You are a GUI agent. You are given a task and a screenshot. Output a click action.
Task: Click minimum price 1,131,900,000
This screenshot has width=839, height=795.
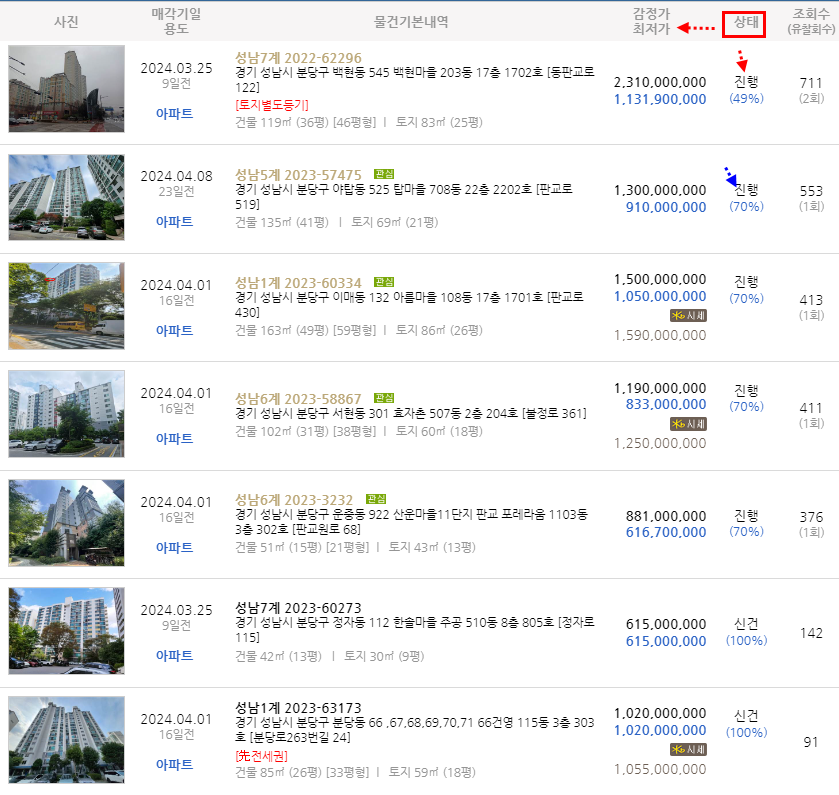click(x=660, y=100)
